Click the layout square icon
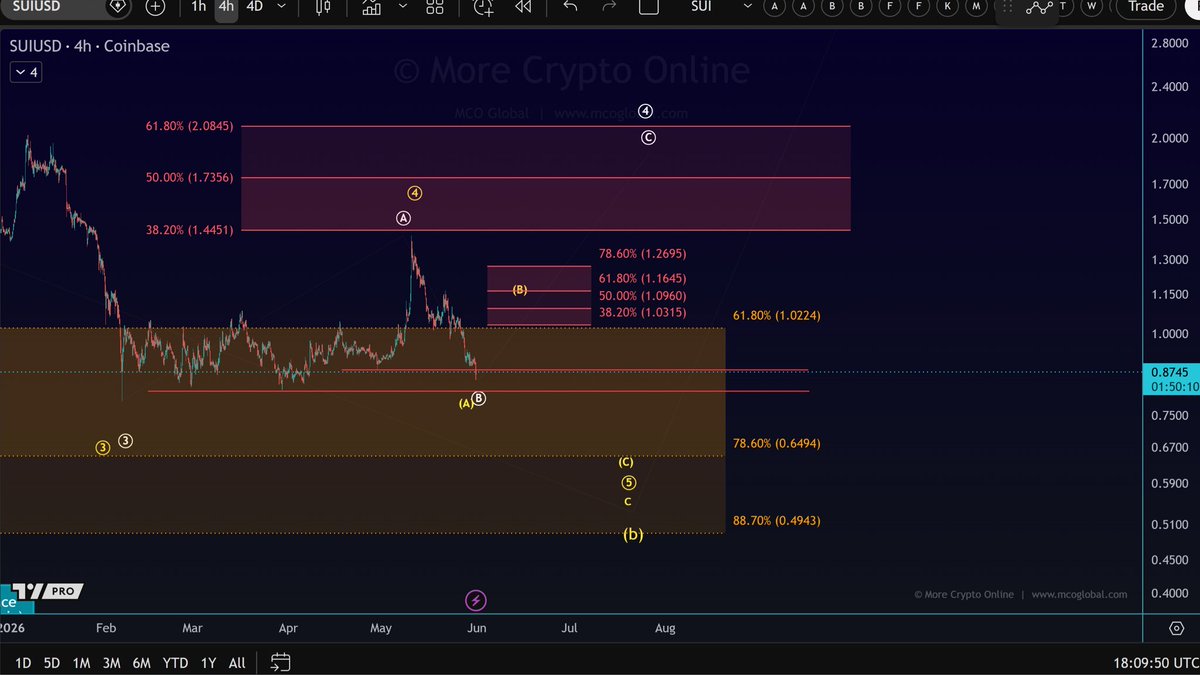This screenshot has width=1200, height=675. coord(648,7)
